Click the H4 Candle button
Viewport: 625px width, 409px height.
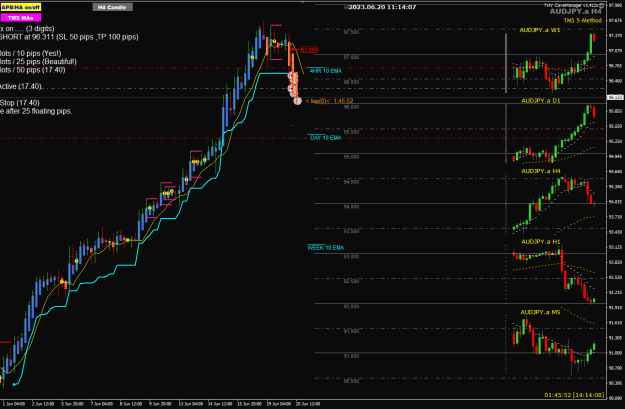[112, 7]
